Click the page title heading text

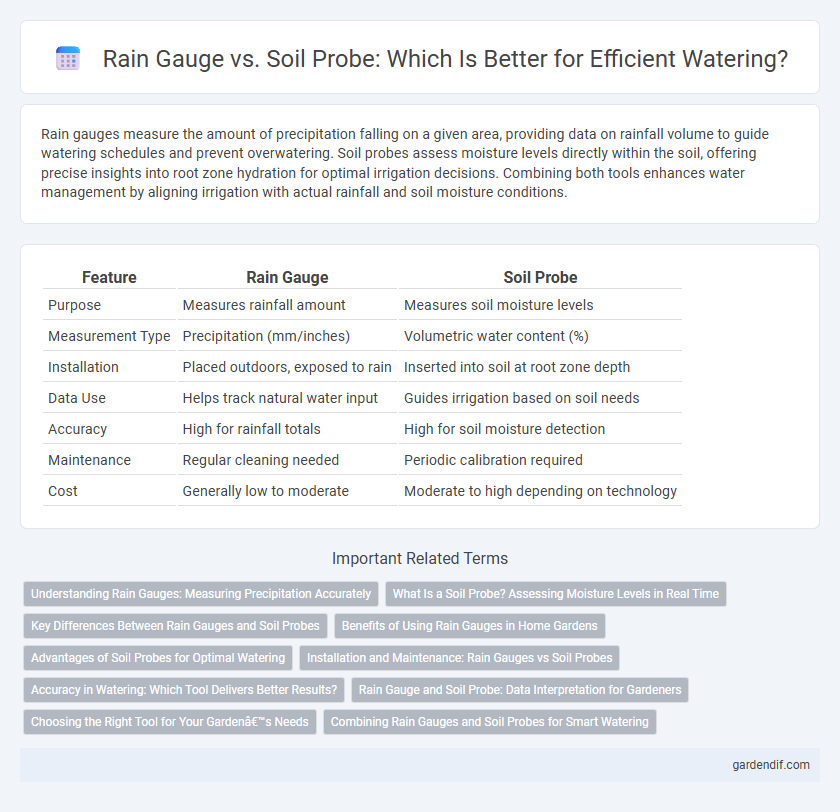445,59
